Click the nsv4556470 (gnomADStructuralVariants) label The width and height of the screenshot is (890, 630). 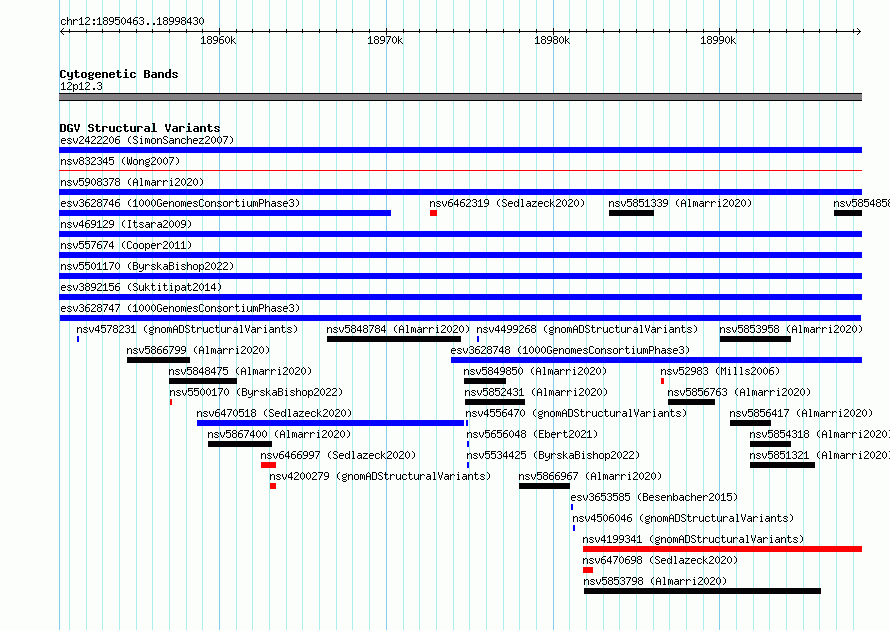click(576, 413)
